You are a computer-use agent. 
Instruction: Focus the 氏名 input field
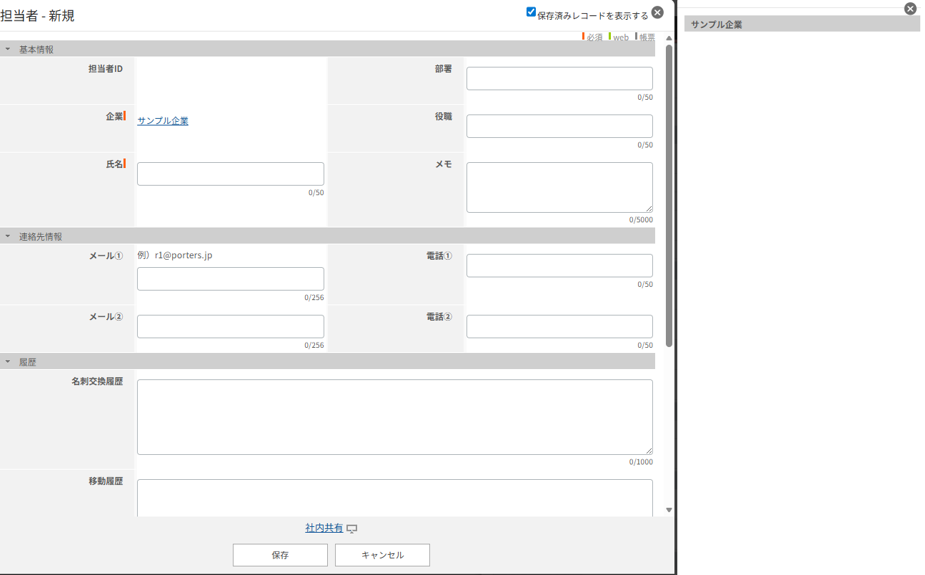230,174
